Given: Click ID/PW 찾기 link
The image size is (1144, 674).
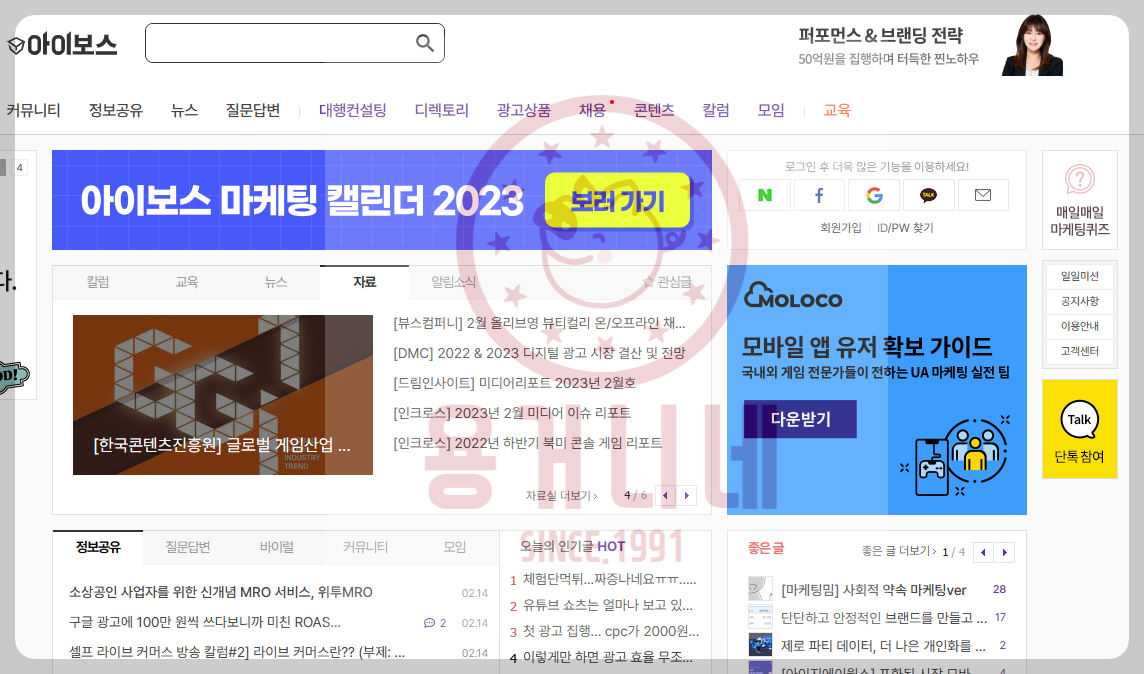Looking at the screenshot, I should click(905, 228).
